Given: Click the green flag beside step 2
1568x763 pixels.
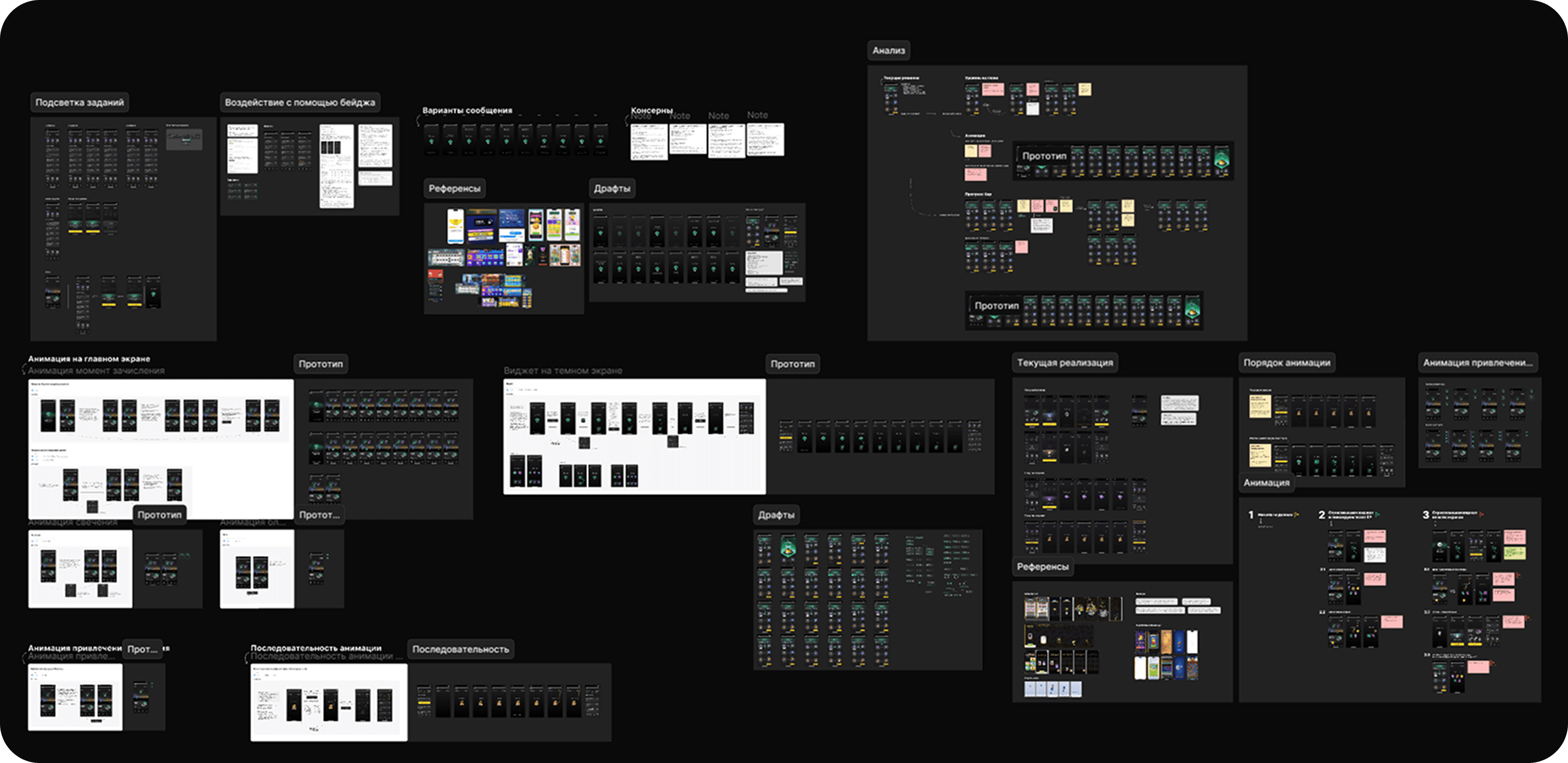Looking at the screenshot, I should click(x=1377, y=515).
